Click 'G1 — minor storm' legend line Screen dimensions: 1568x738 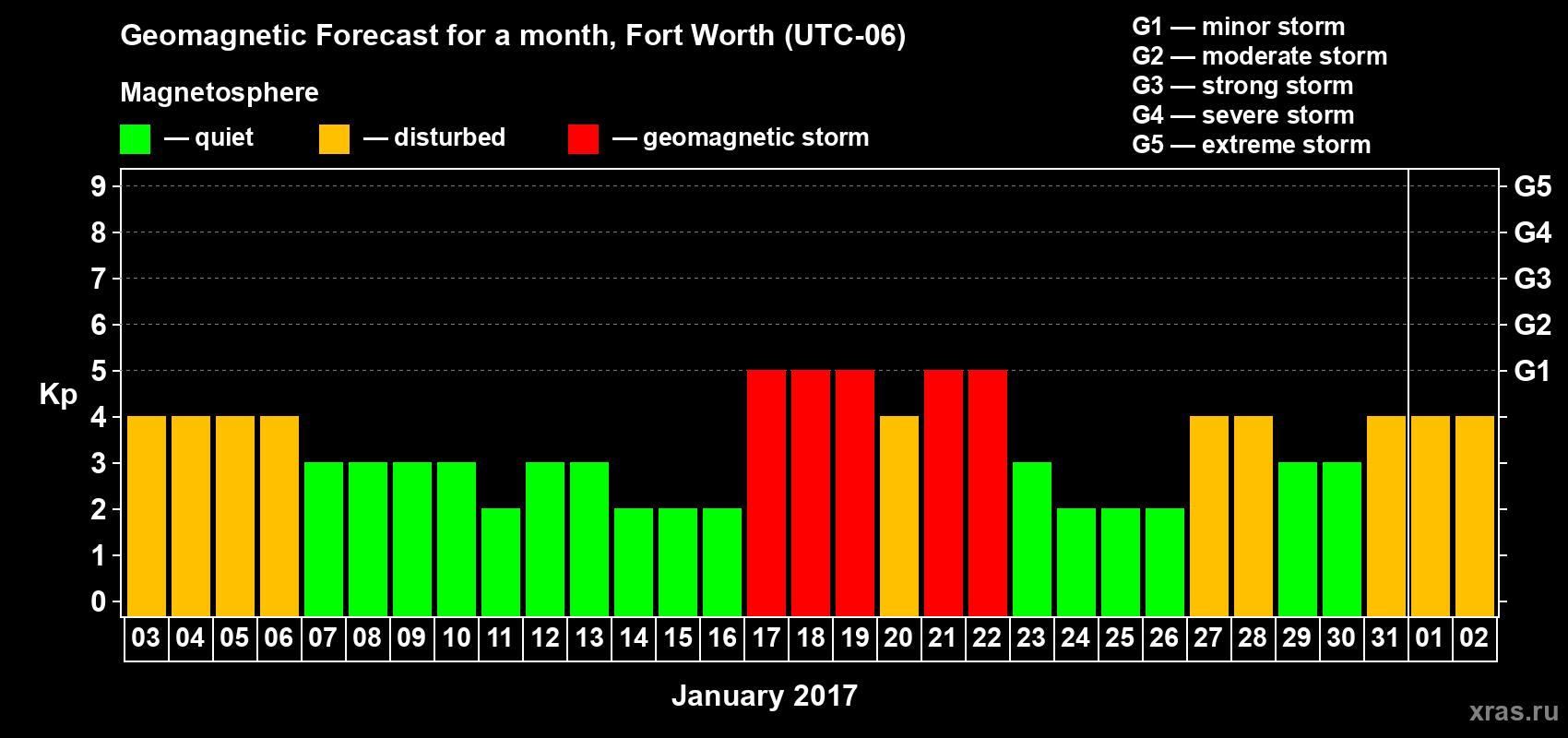tap(1239, 27)
